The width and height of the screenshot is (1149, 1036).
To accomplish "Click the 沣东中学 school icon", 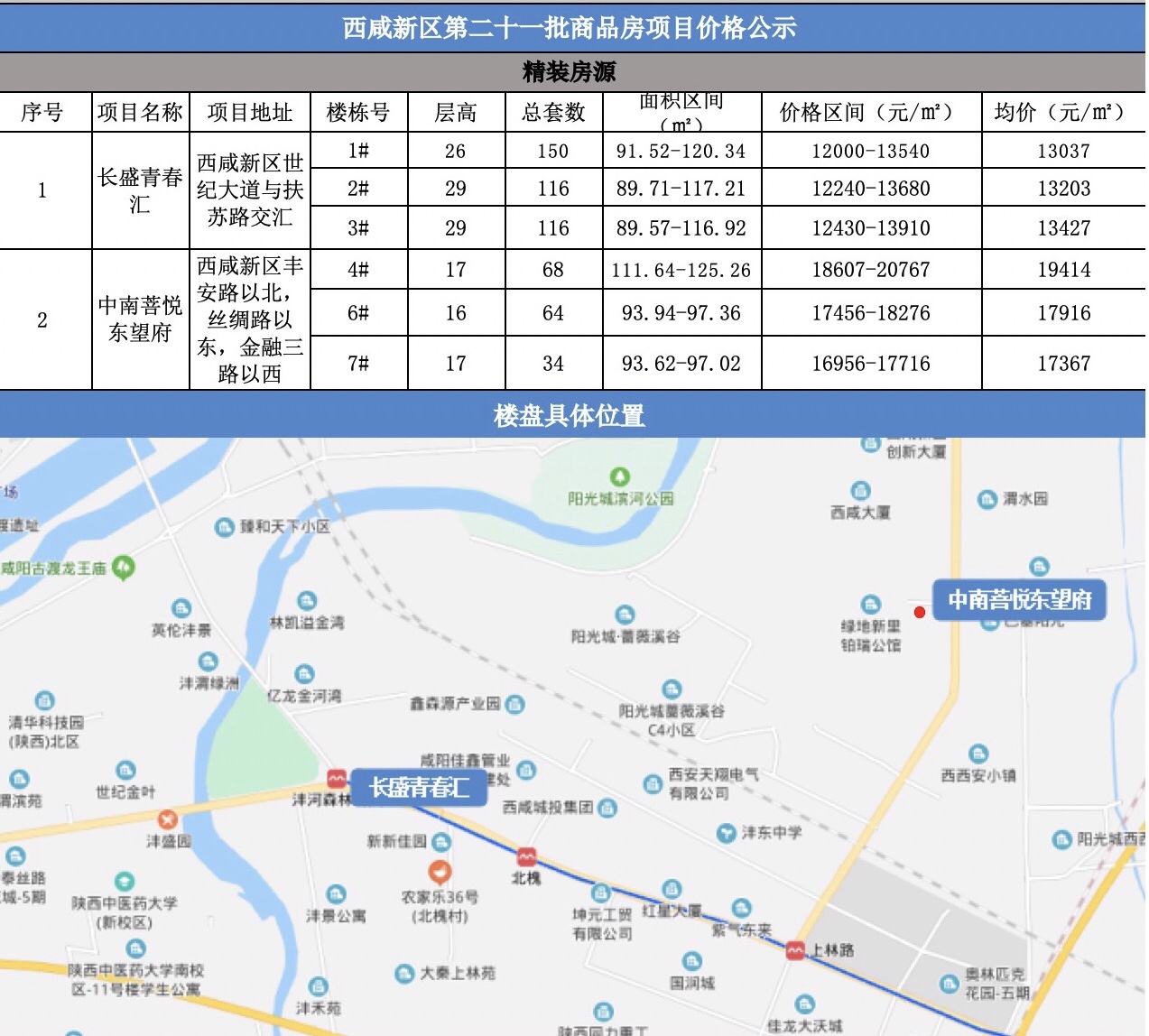I will pyautogui.click(x=726, y=833).
